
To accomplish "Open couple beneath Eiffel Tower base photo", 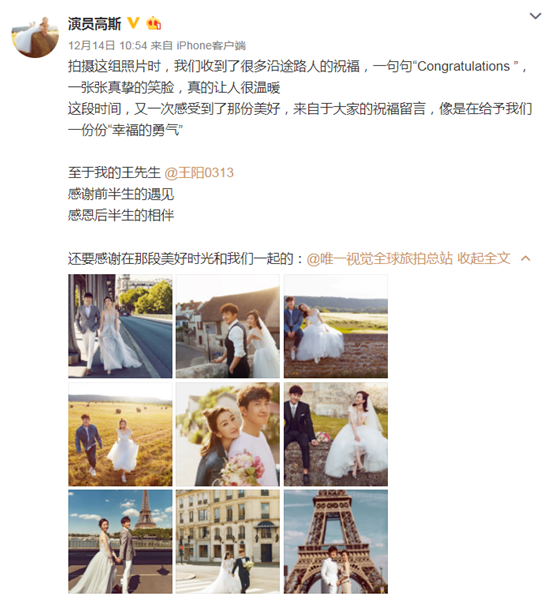I will (x=336, y=542).
